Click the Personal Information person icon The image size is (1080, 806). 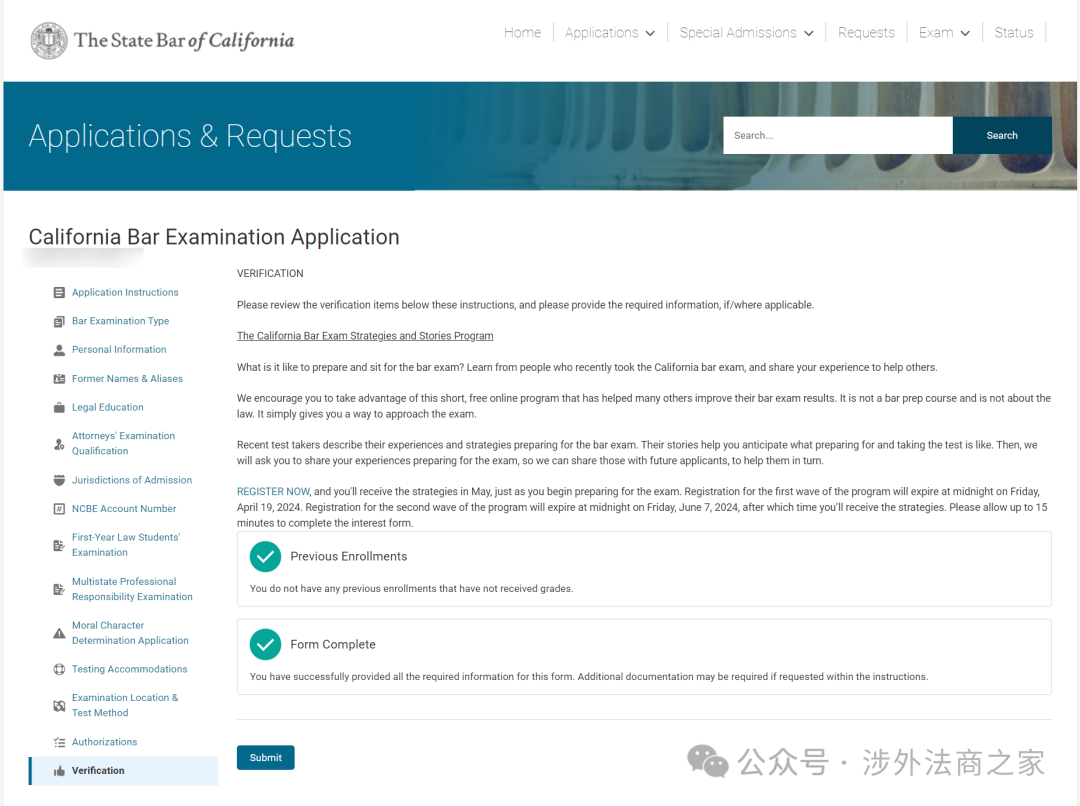(x=59, y=350)
